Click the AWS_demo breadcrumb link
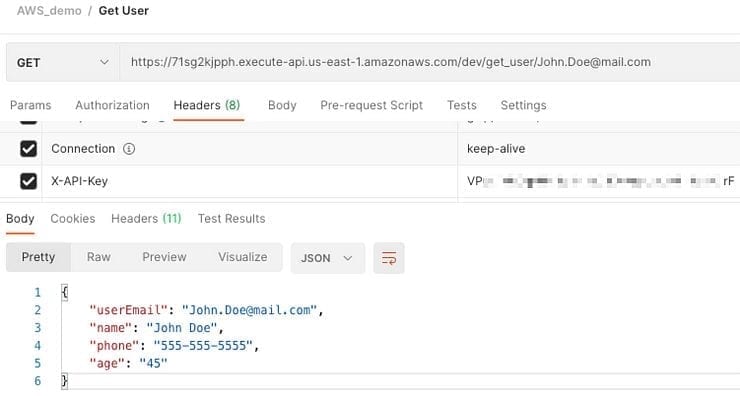 tap(49, 11)
